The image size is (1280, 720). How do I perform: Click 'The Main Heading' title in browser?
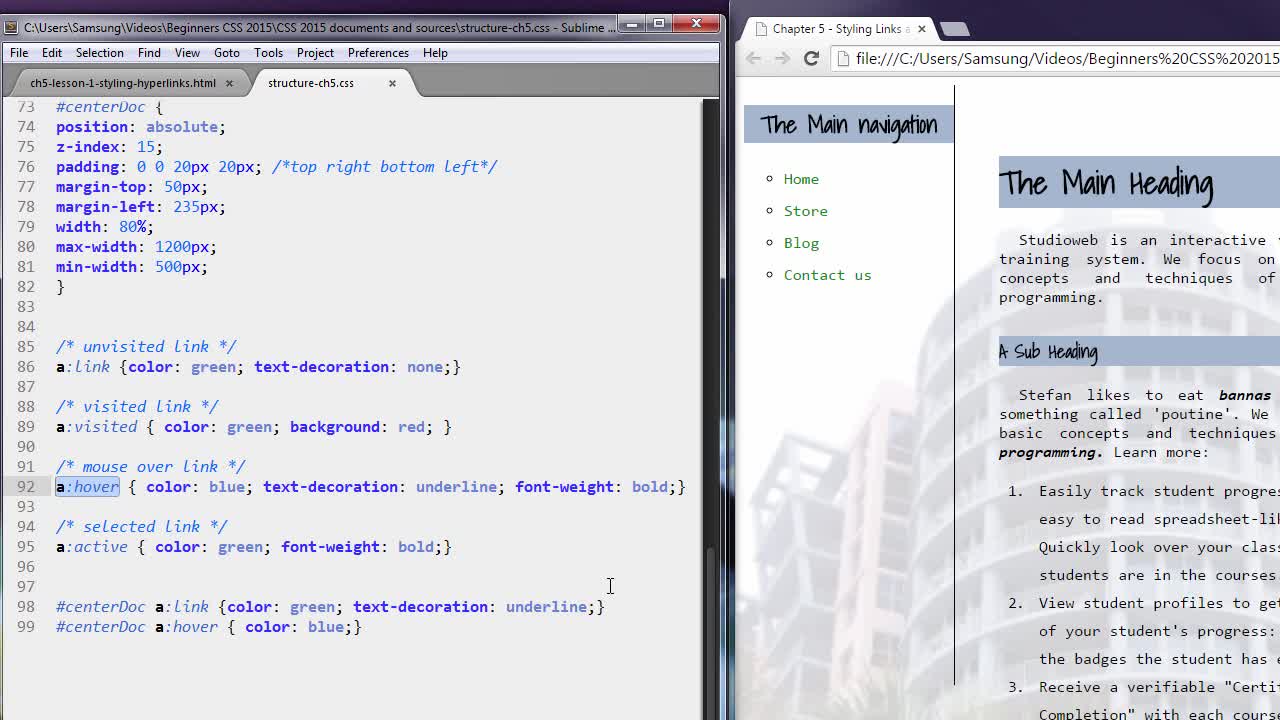click(x=1106, y=183)
